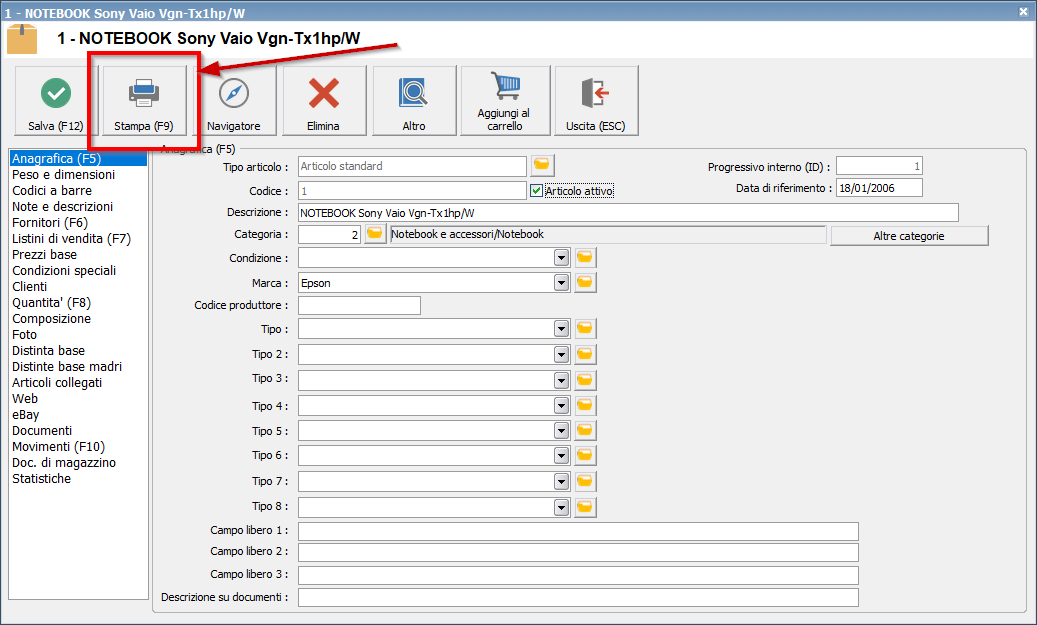Viewport: 1037px width, 625px height.
Task: Open the Articoli collegati section
Action: tap(57, 382)
